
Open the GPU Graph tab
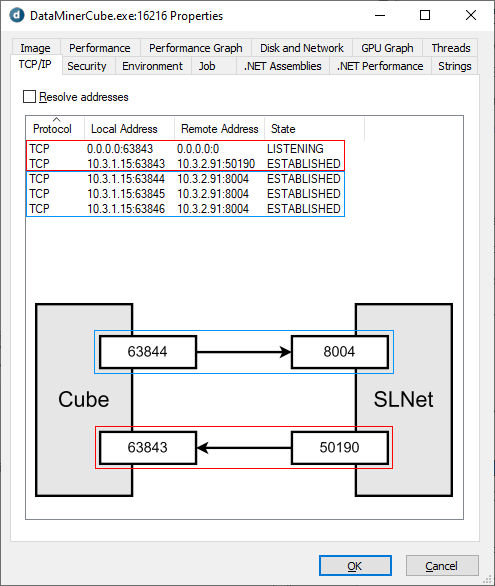[387, 48]
